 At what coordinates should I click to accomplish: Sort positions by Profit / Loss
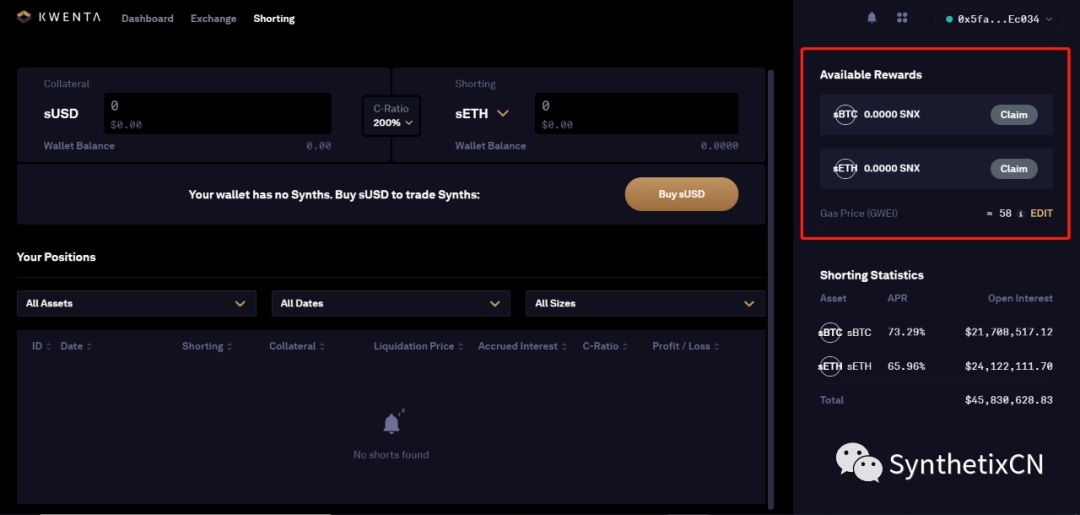pos(685,346)
